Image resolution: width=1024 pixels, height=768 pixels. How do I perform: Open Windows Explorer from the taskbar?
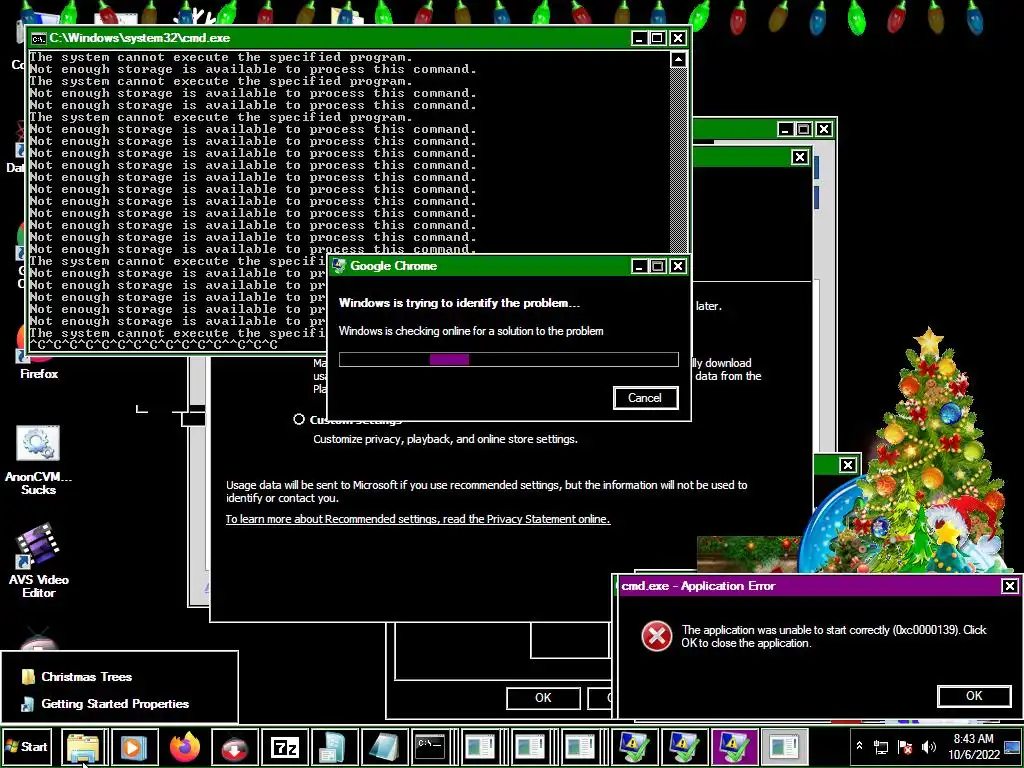(x=84, y=746)
